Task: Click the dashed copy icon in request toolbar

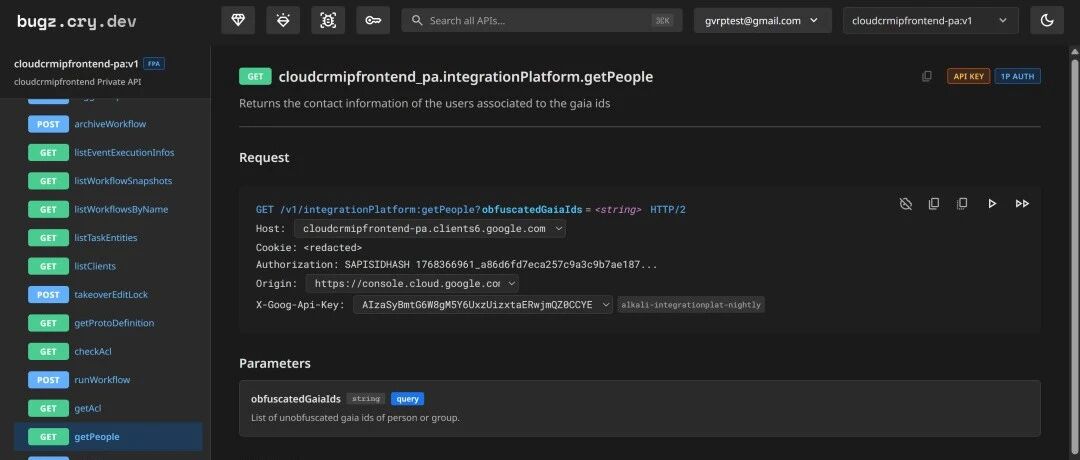Action: click(963, 203)
